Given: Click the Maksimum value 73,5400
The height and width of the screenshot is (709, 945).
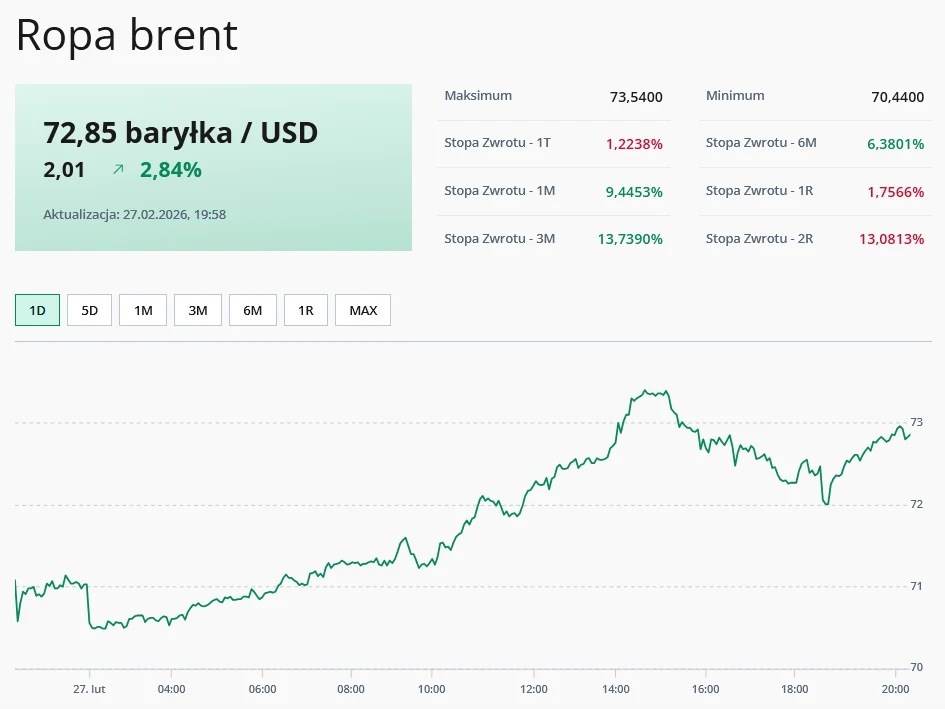Looking at the screenshot, I should pos(639,97).
